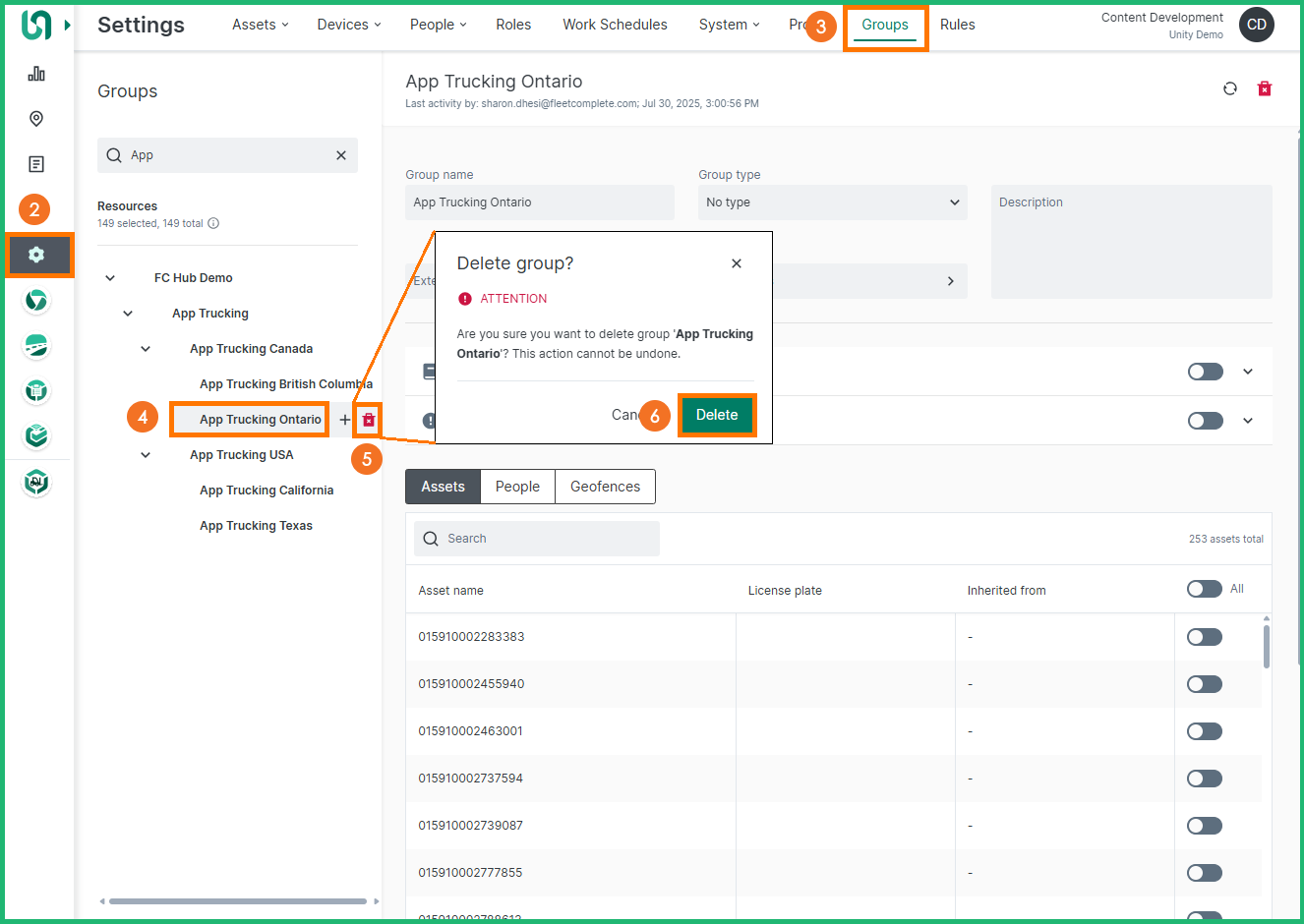This screenshot has height=924, width=1304.
Task: Click the Settings gear icon in sidebar
Action: [x=36, y=255]
